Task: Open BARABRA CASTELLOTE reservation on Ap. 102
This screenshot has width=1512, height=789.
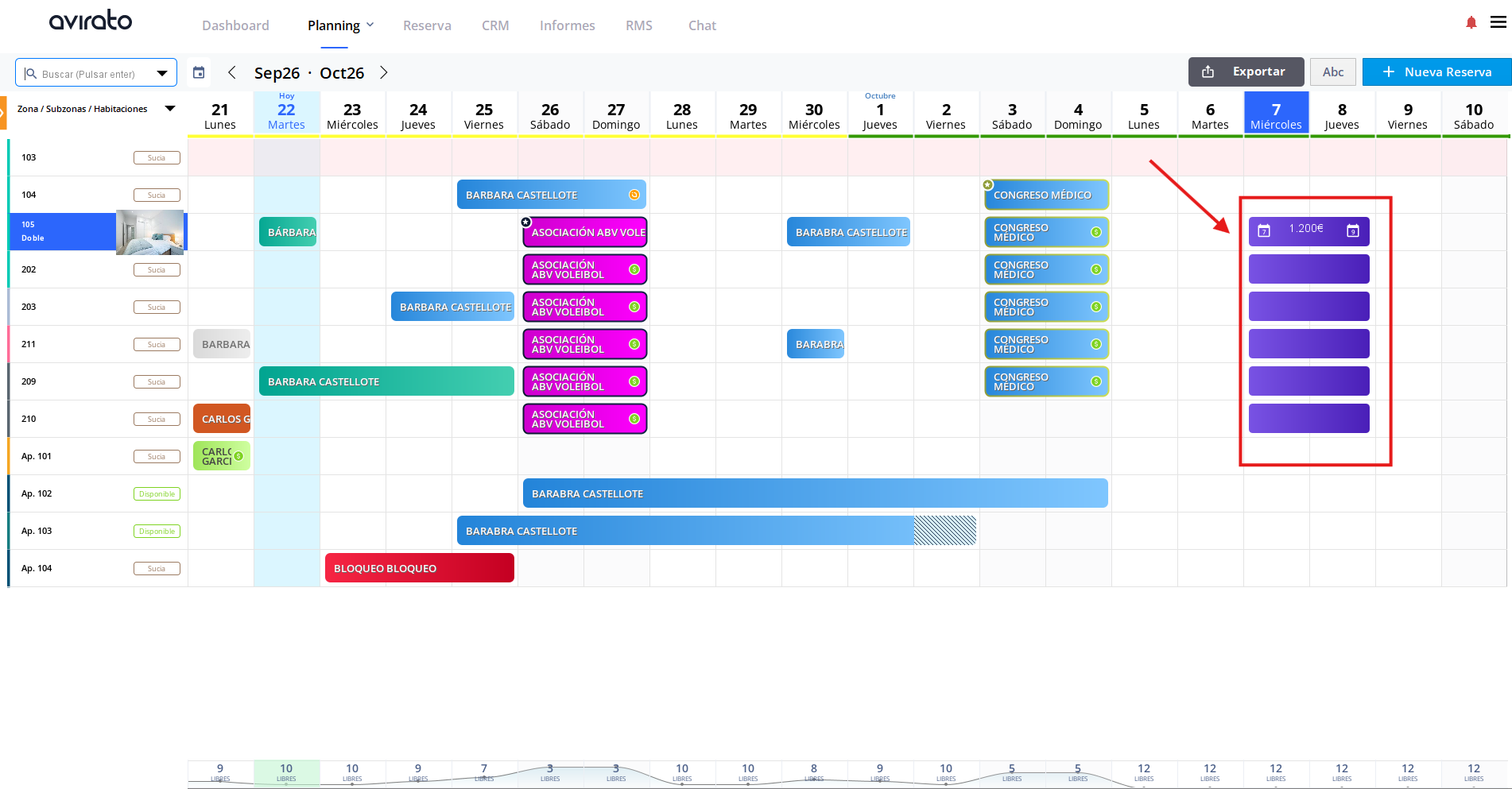Action: (x=816, y=493)
